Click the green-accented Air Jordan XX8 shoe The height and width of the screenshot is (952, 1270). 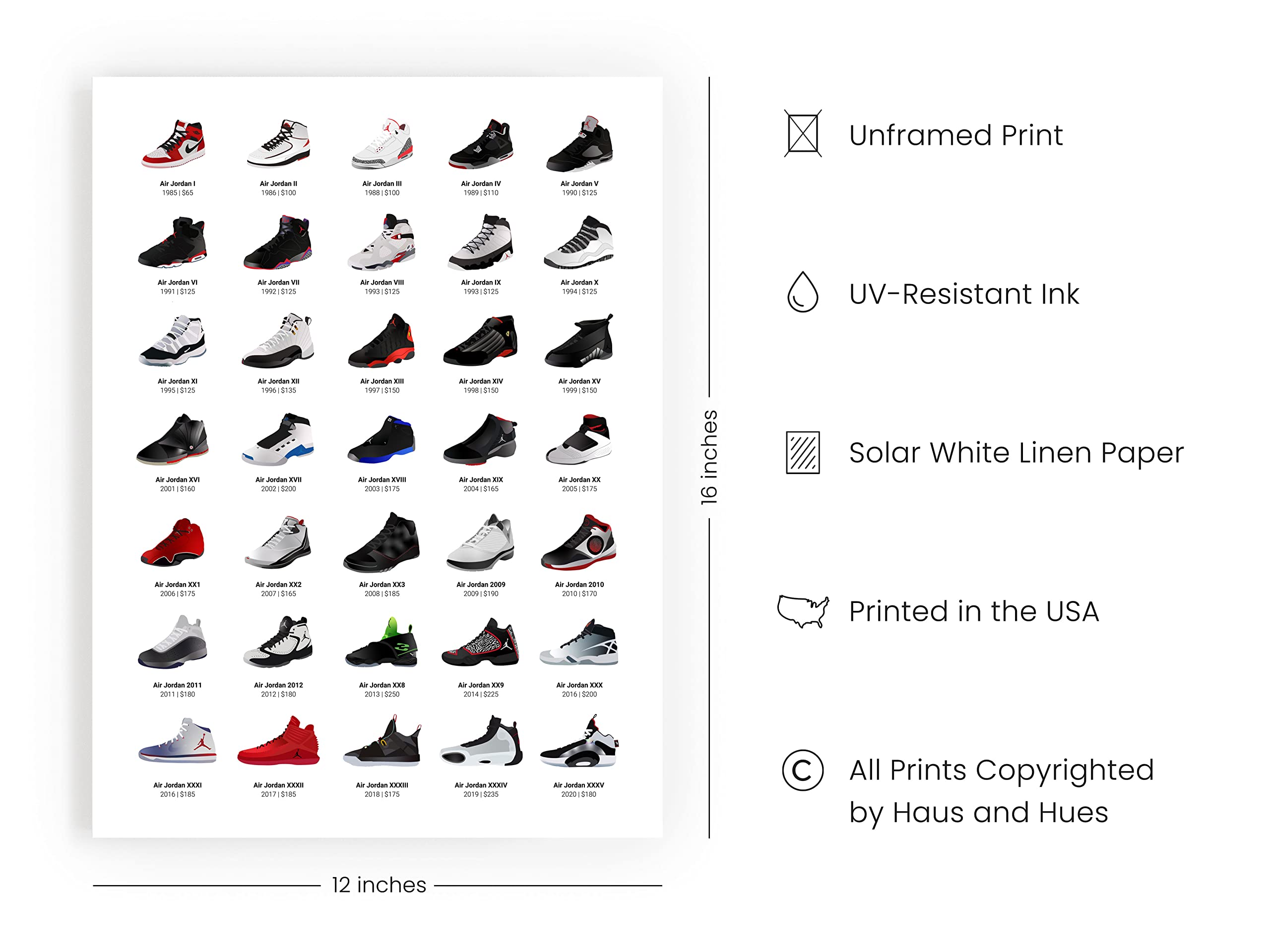[x=382, y=643]
